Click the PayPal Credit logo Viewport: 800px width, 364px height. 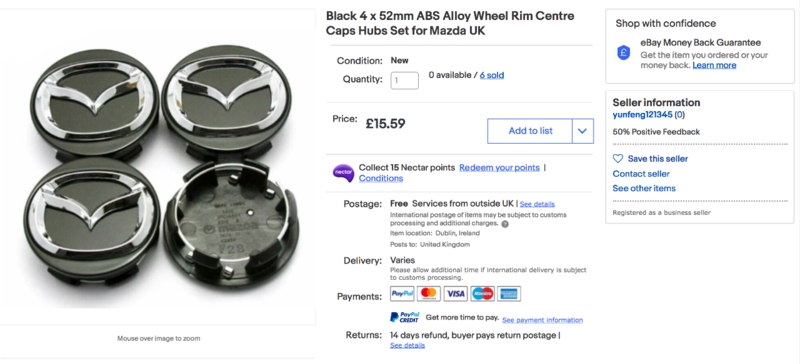[405, 318]
